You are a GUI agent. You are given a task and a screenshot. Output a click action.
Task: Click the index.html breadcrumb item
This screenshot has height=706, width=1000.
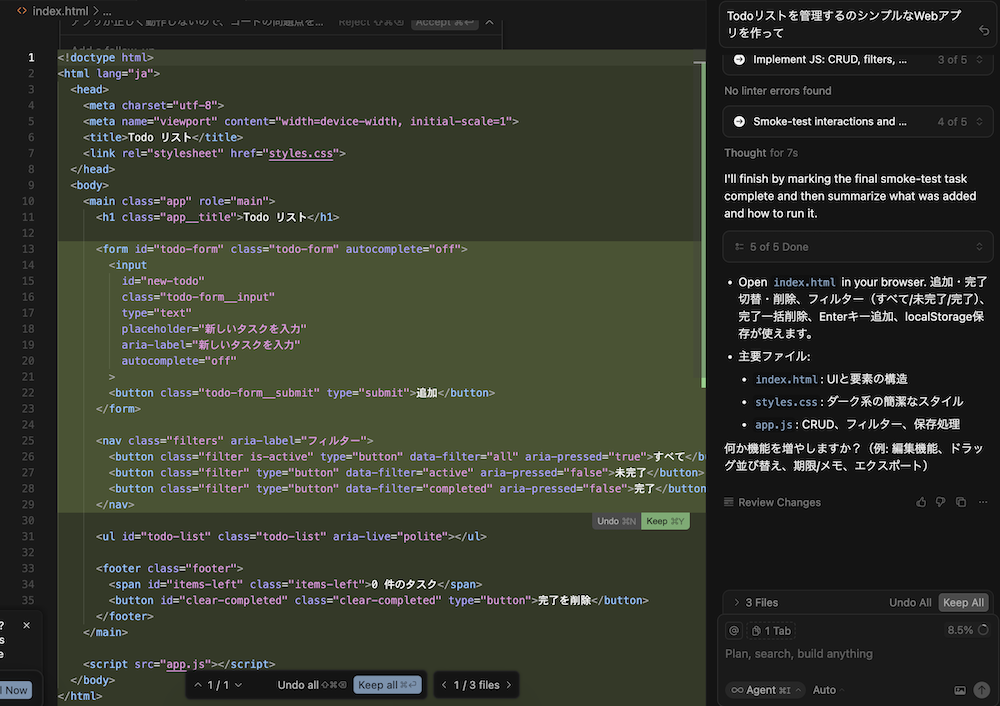(60, 11)
